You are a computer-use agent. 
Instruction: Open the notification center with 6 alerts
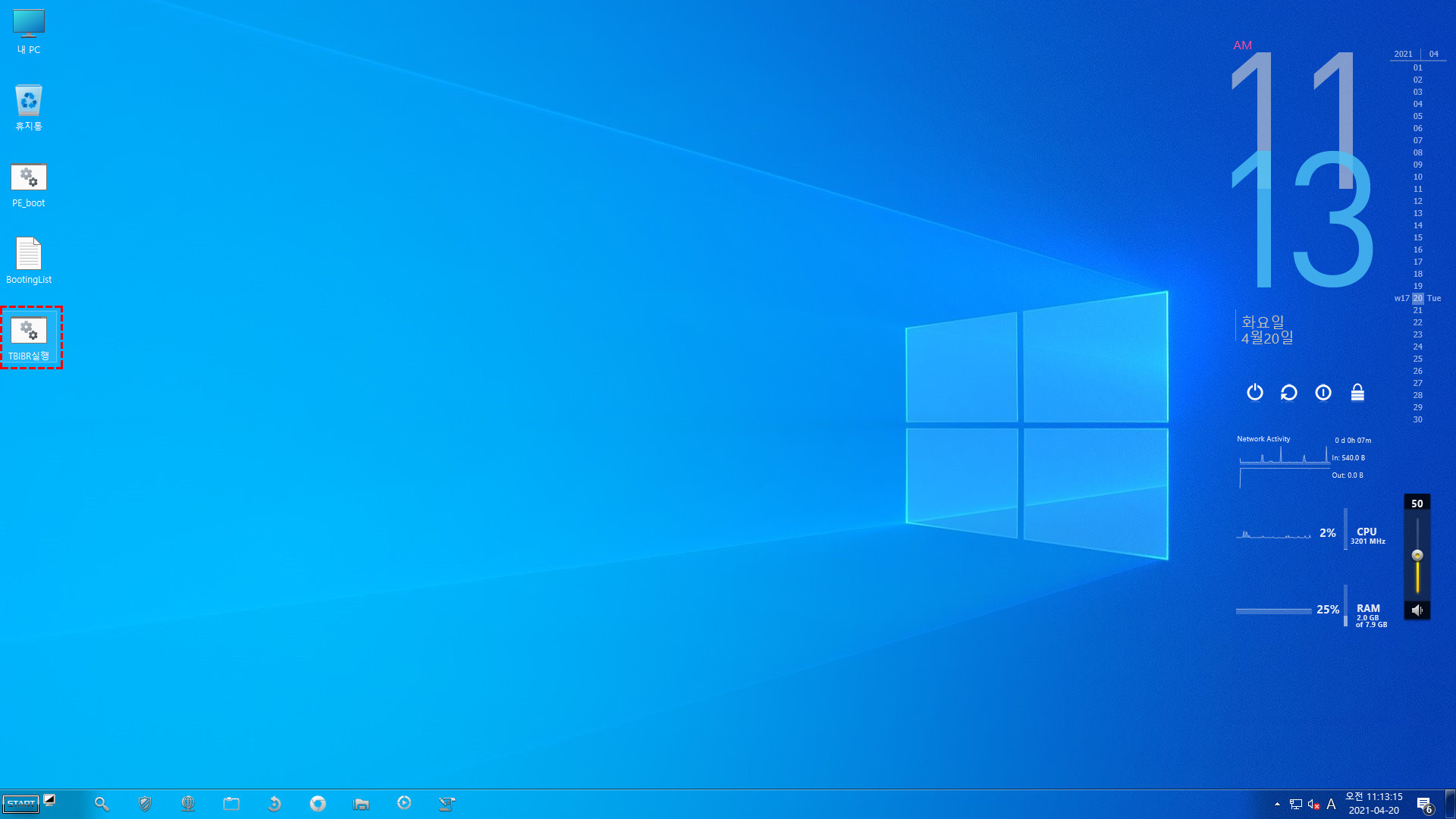[x=1424, y=805]
